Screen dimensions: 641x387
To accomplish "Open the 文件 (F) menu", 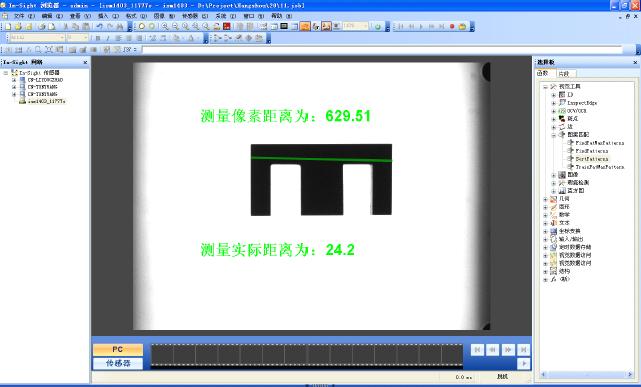I will point(24,16).
